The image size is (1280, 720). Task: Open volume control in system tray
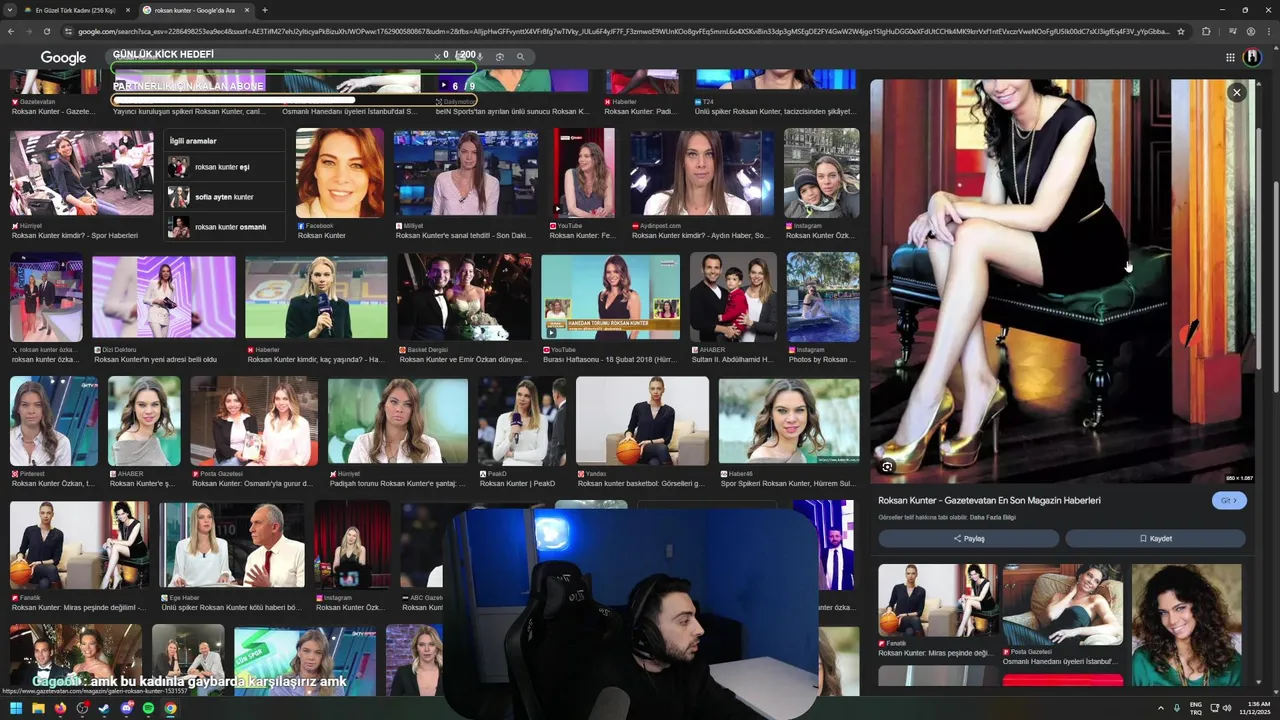[x=1227, y=708]
